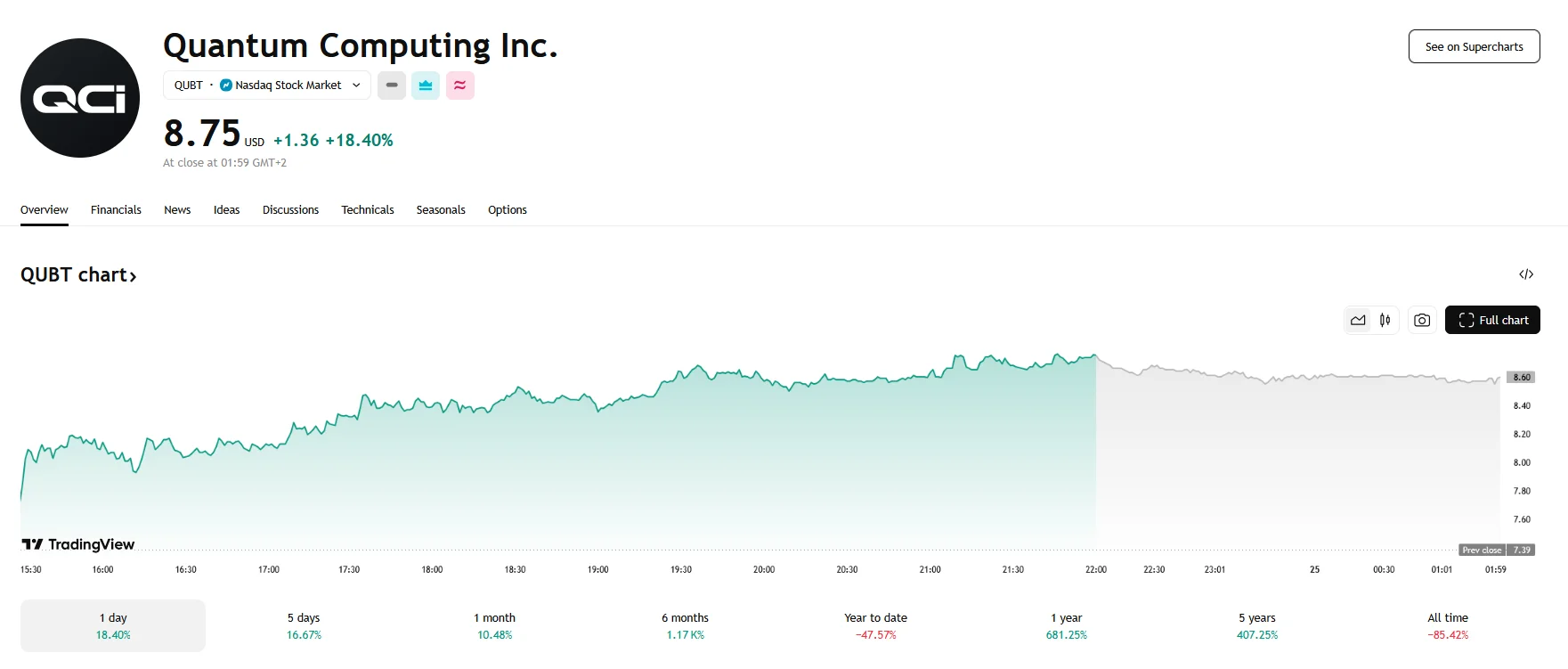Click the TradingView logo on the chart

coord(78,544)
